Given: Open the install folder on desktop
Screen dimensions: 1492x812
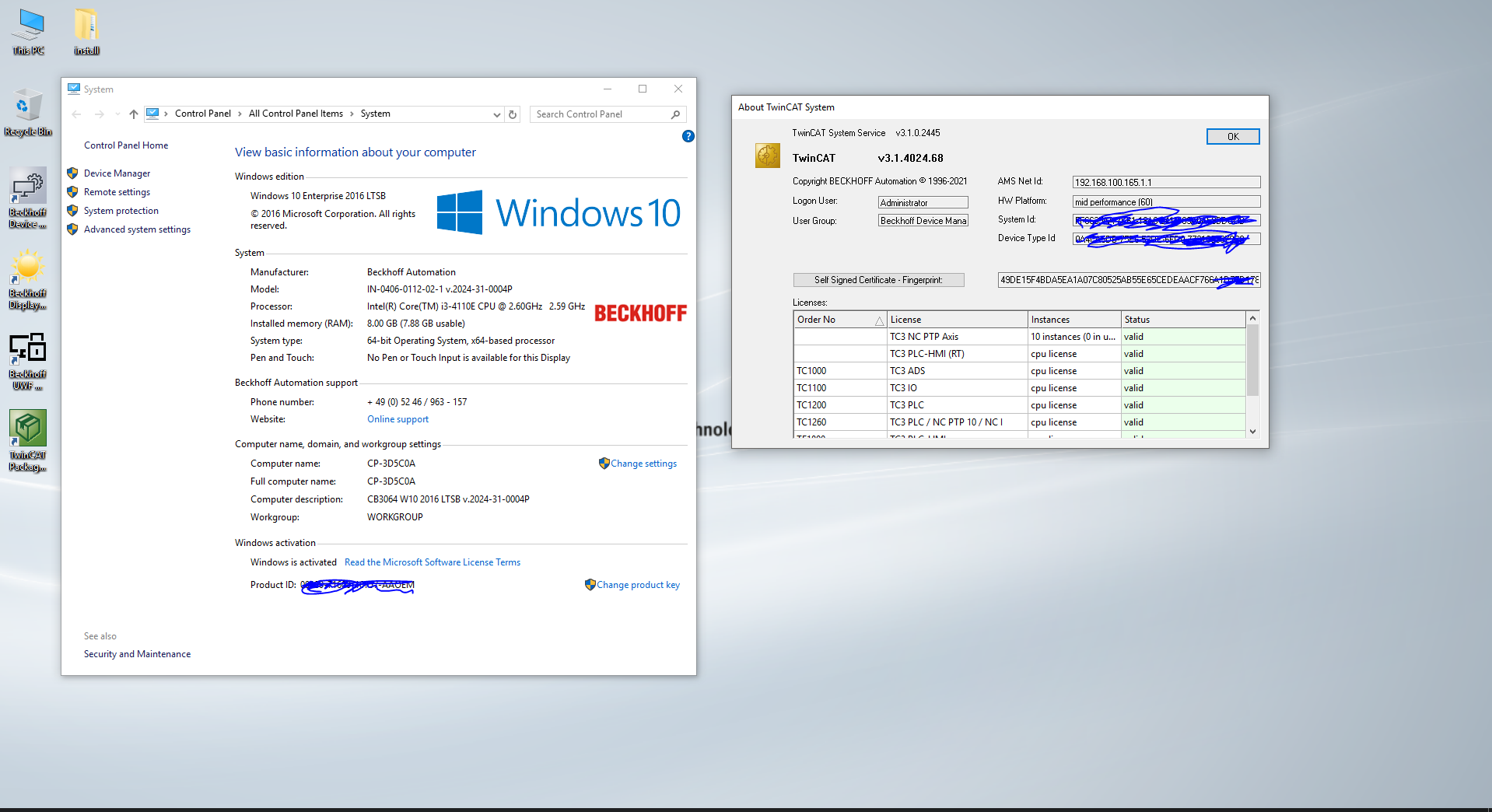Looking at the screenshot, I should click(x=86, y=31).
